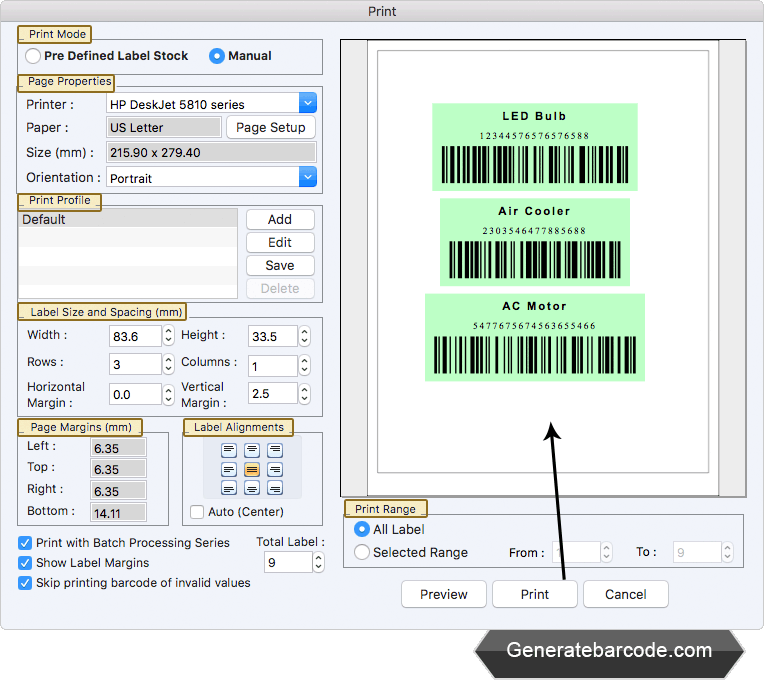The width and height of the screenshot is (764, 681).
Task: Open the Orientation dropdown
Action: tap(307, 177)
